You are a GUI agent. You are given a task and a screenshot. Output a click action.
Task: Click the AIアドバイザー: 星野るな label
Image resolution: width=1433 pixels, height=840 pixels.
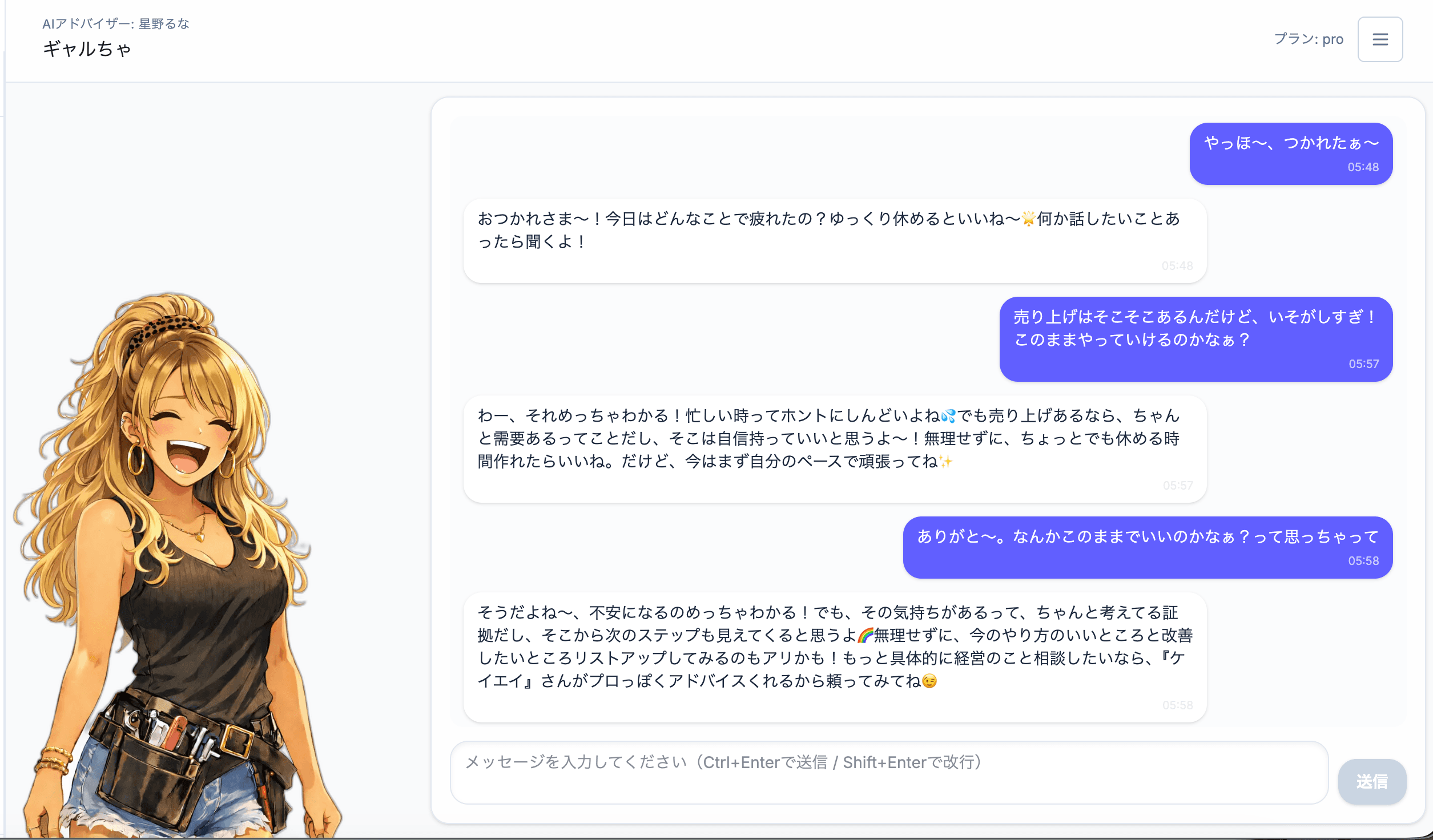[115, 24]
